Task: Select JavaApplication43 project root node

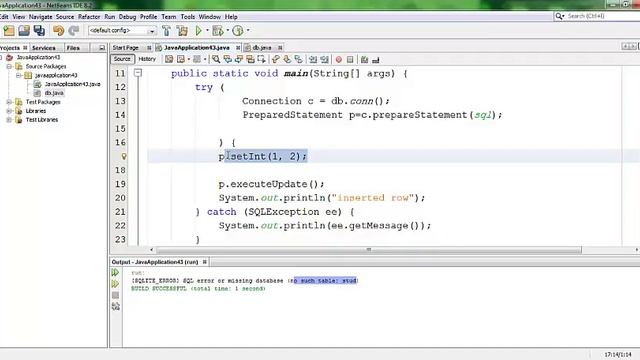Action: [38, 57]
